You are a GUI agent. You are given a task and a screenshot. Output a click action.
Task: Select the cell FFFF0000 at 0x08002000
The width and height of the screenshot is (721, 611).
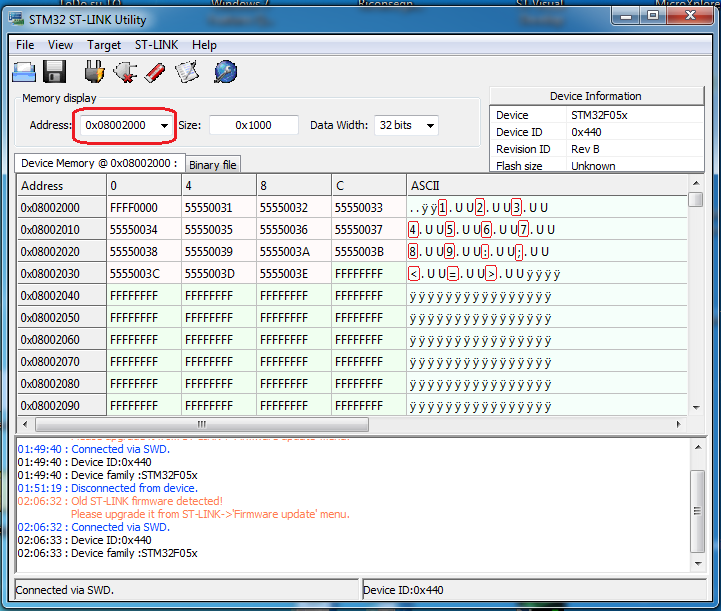coord(144,208)
